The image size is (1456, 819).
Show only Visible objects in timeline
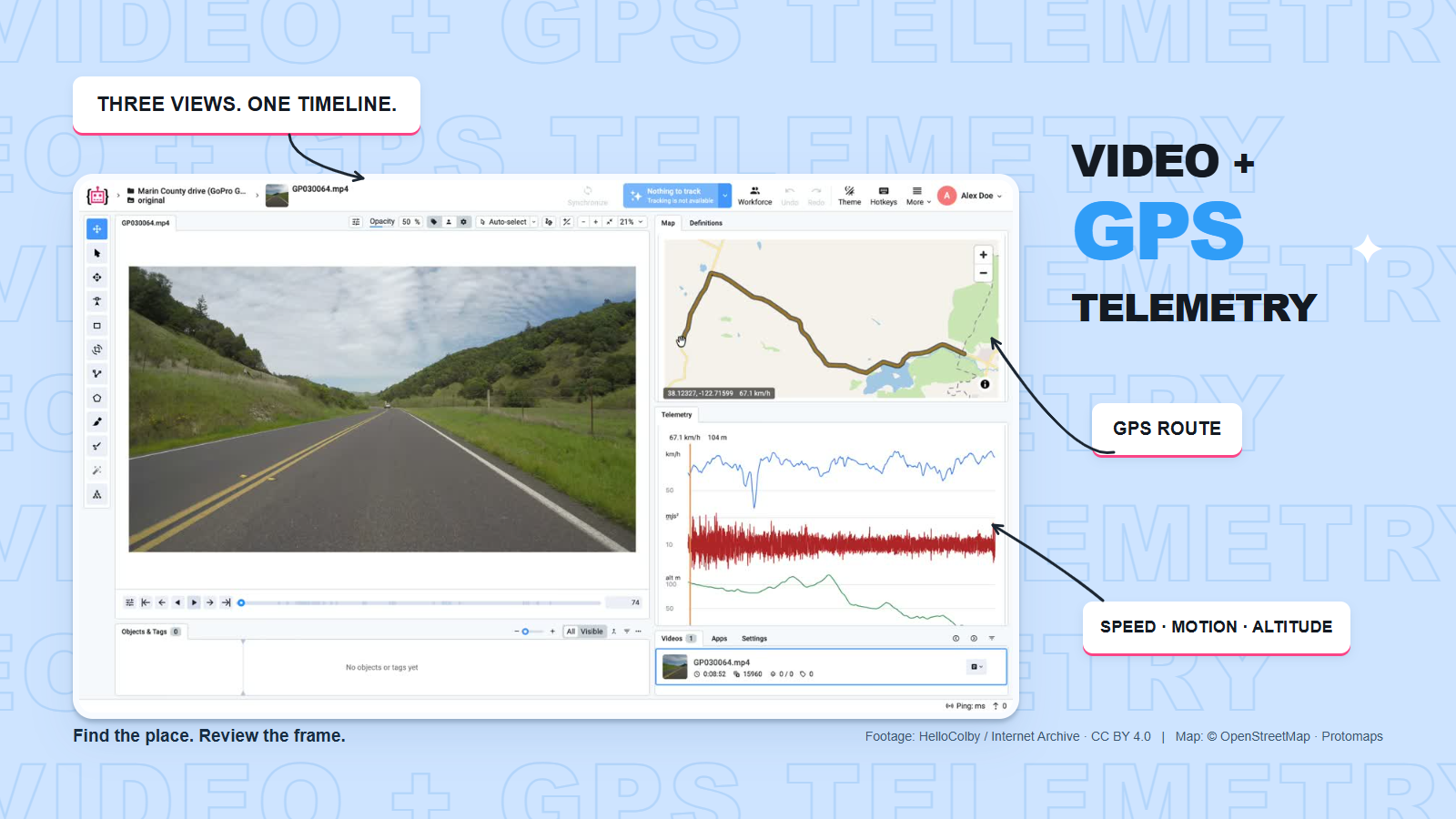point(591,632)
